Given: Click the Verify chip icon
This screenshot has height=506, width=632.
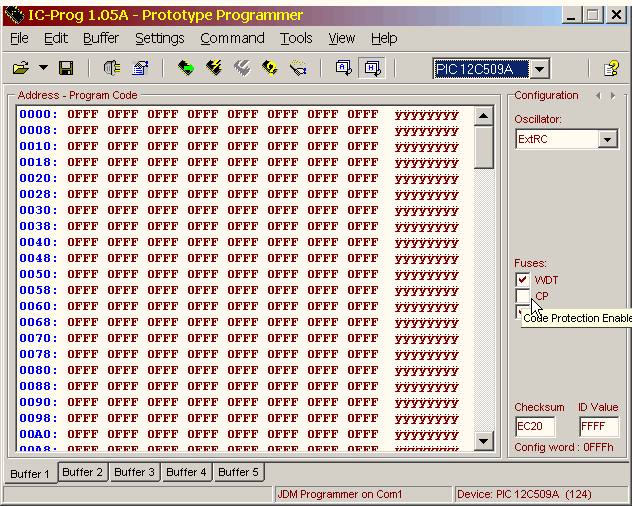Looking at the screenshot, I should click(x=270, y=68).
